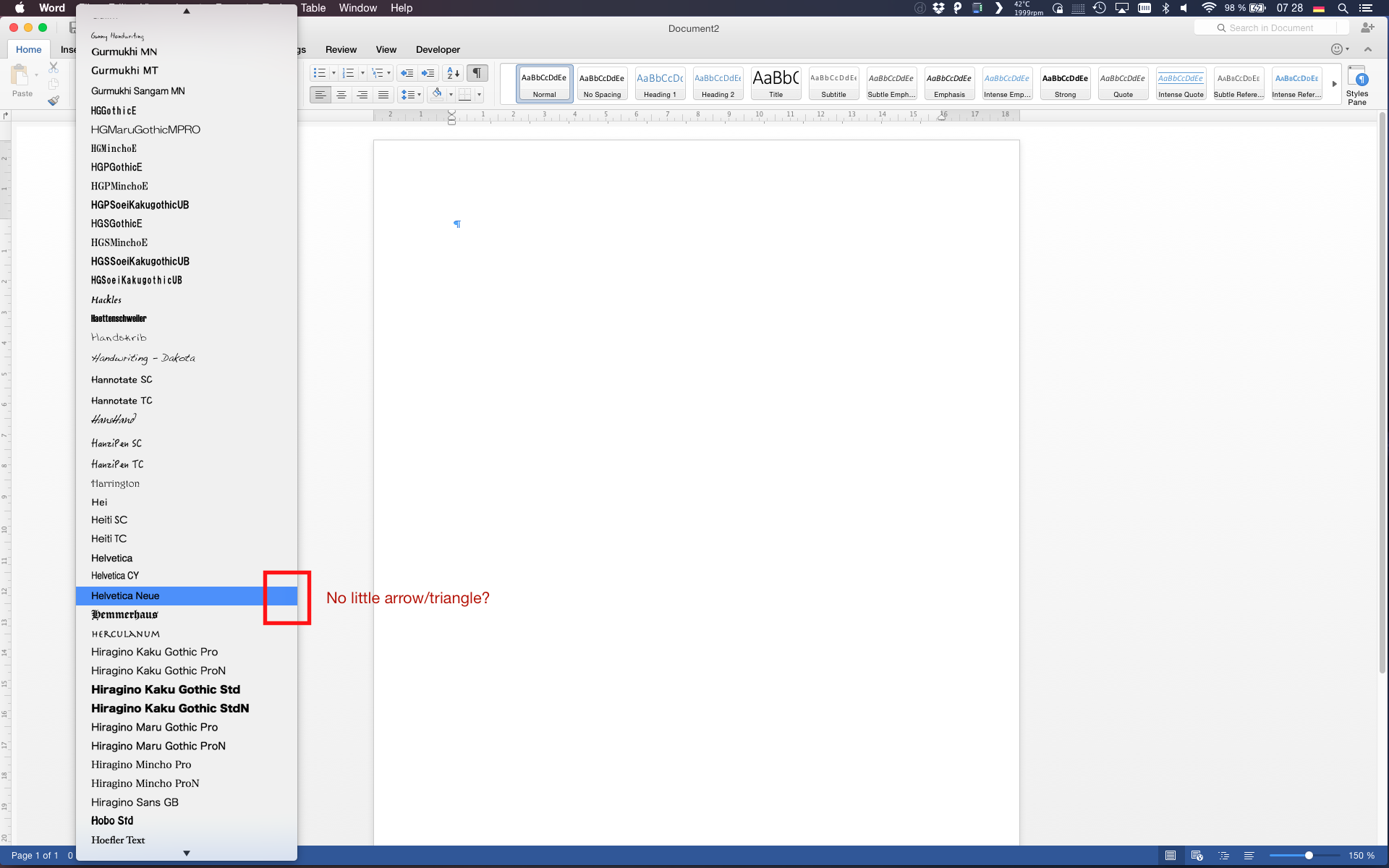The height and width of the screenshot is (868, 1389).
Task: Click the Wi-Fi status icon
Action: click(1208, 8)
